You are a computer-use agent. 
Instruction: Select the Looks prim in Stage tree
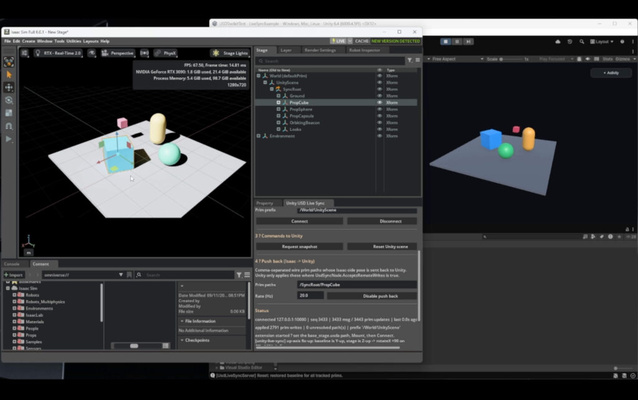pos(295,129)
